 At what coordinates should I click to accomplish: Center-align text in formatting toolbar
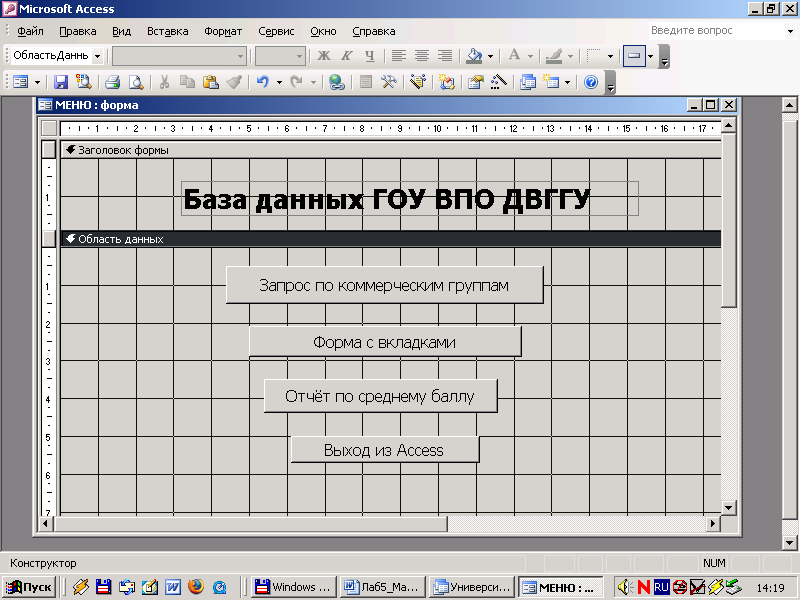pos(421,55)
